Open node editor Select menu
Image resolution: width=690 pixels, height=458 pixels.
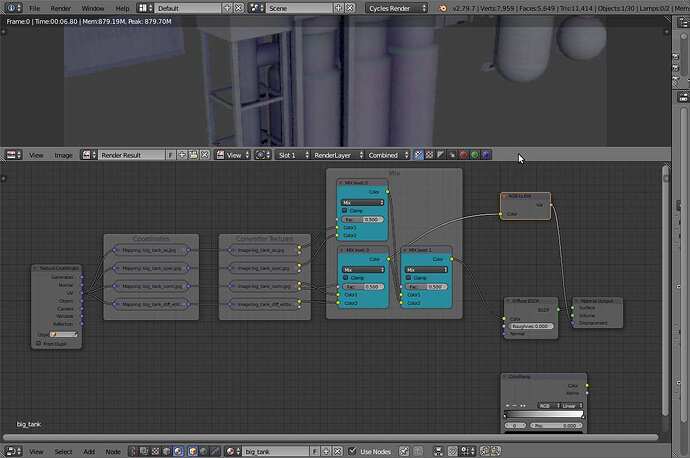(63, 451)
